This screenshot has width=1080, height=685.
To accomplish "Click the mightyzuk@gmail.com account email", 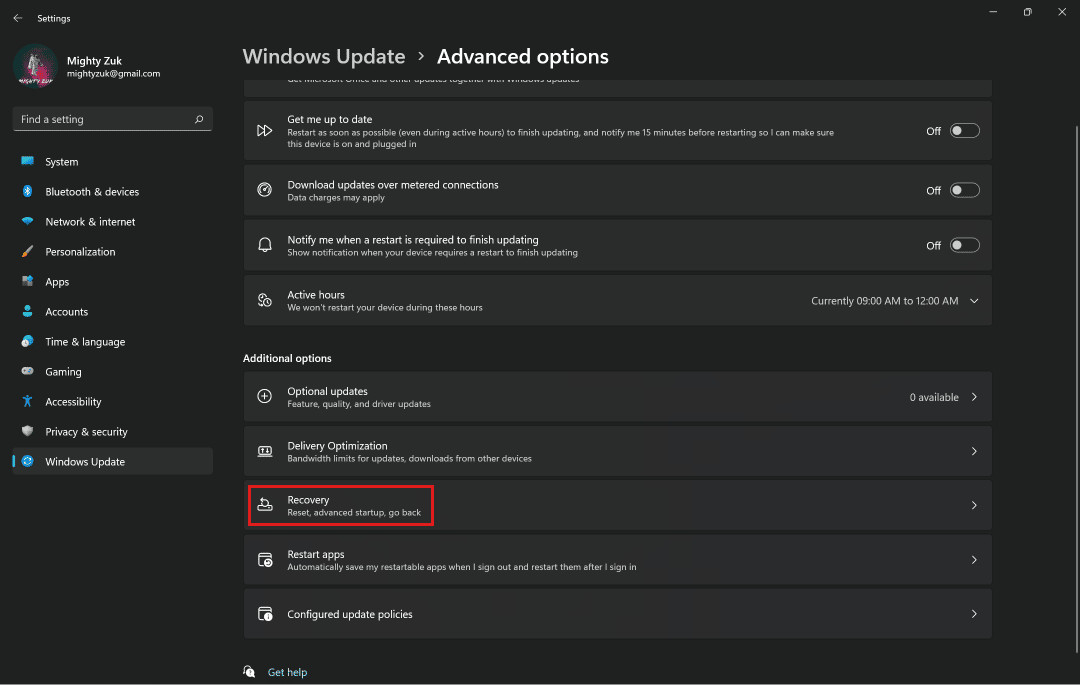I will pos(114,74).
